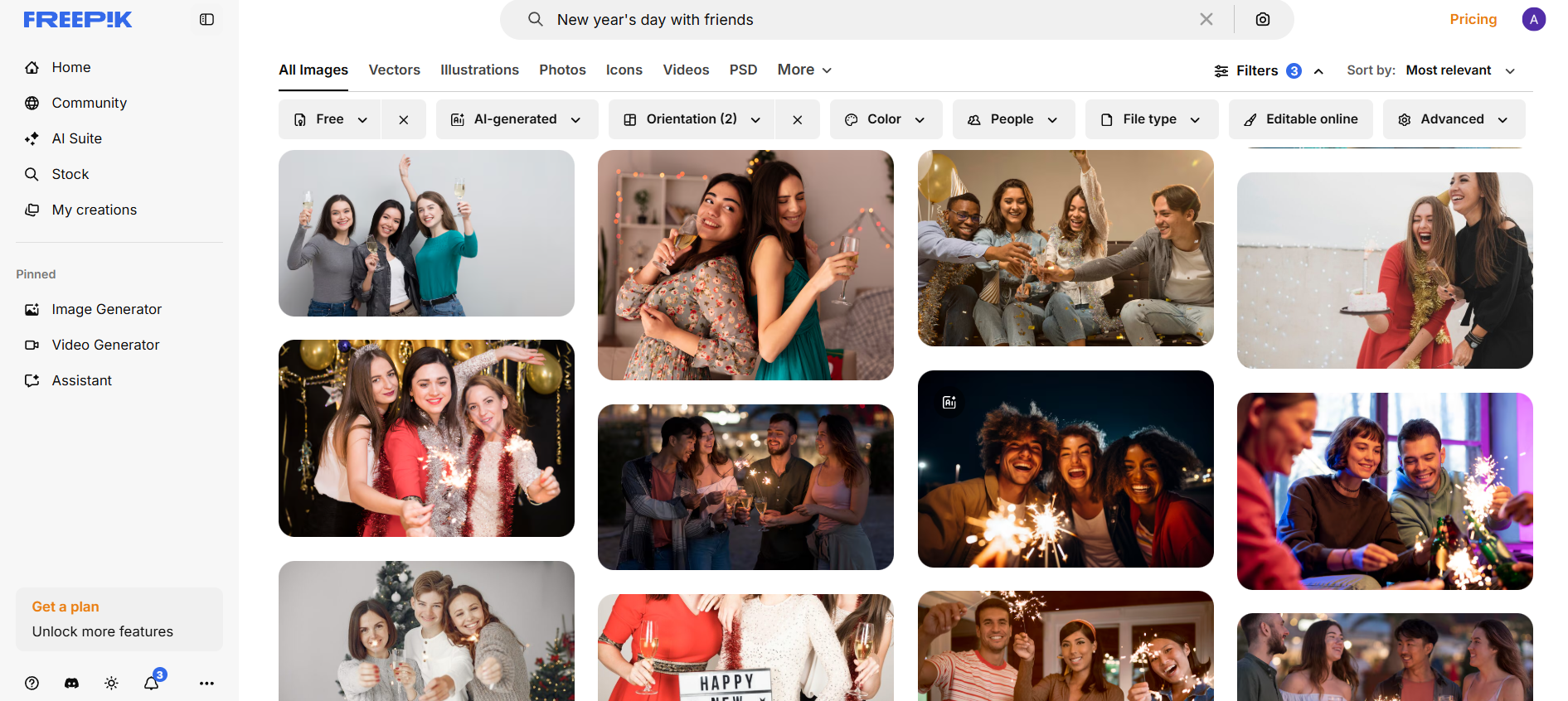
Task: Switch to the Photos tab
Action: [x=562, y=70]
